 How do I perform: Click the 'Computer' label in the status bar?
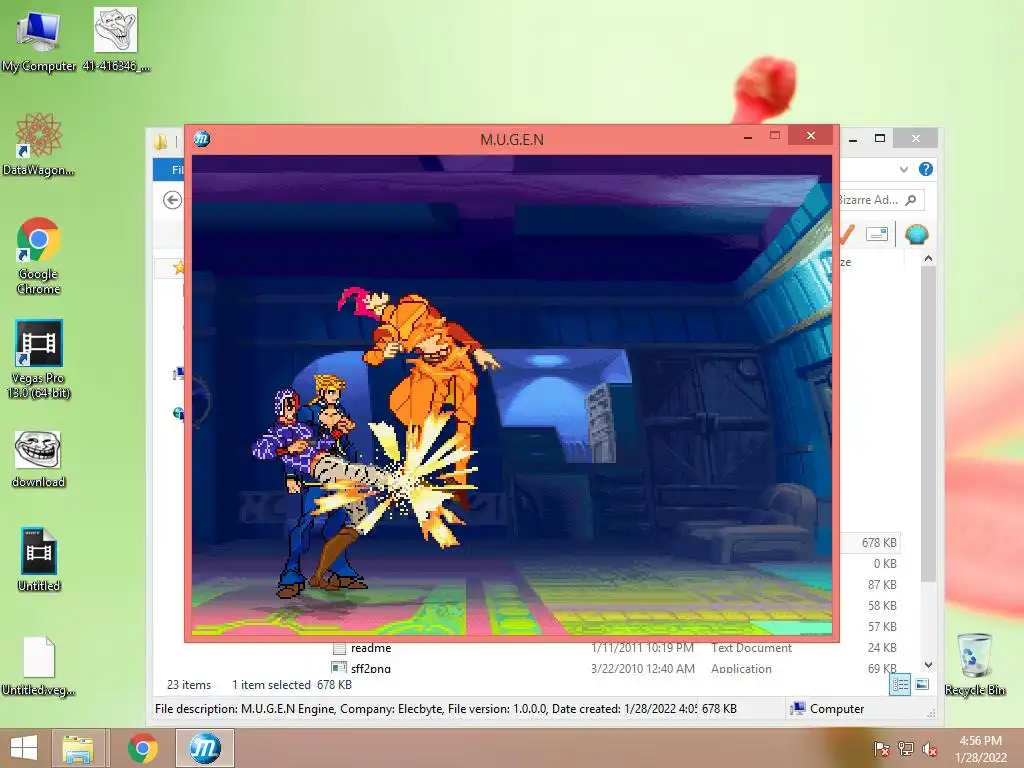837,709
